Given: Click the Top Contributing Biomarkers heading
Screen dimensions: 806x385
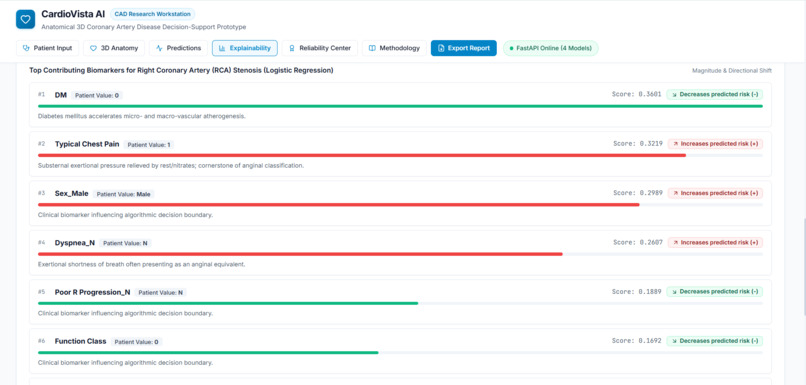Looking at the screenshot, I should click(x=181, y=70).
